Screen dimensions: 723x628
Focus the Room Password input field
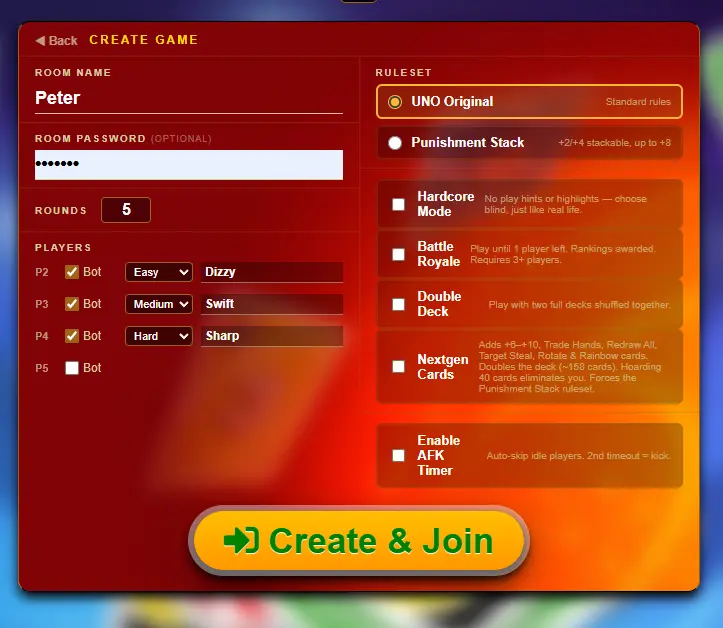[189, 165]
